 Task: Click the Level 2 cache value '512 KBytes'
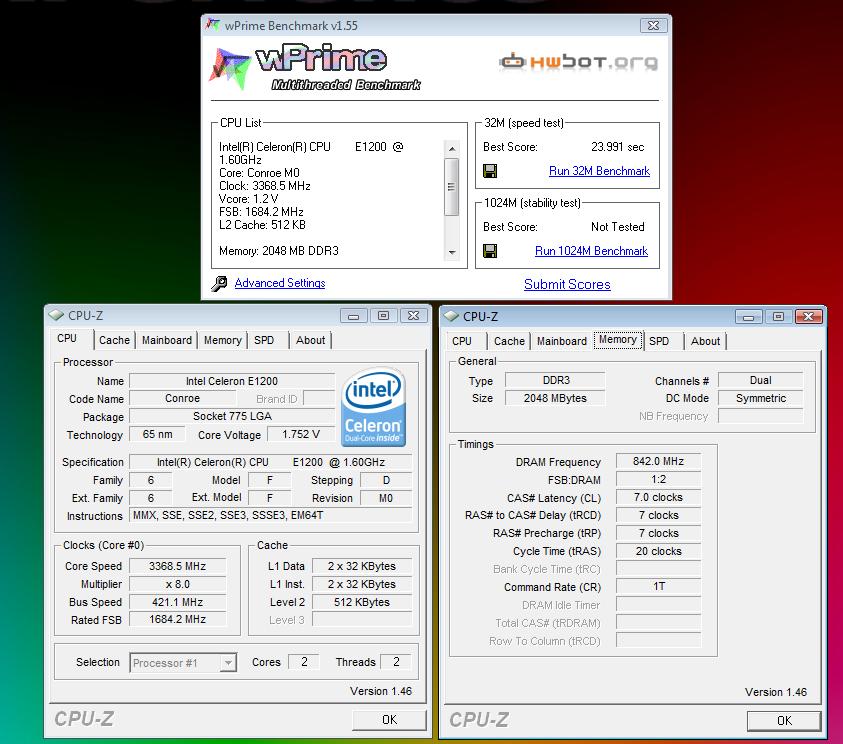click(361, 602)
